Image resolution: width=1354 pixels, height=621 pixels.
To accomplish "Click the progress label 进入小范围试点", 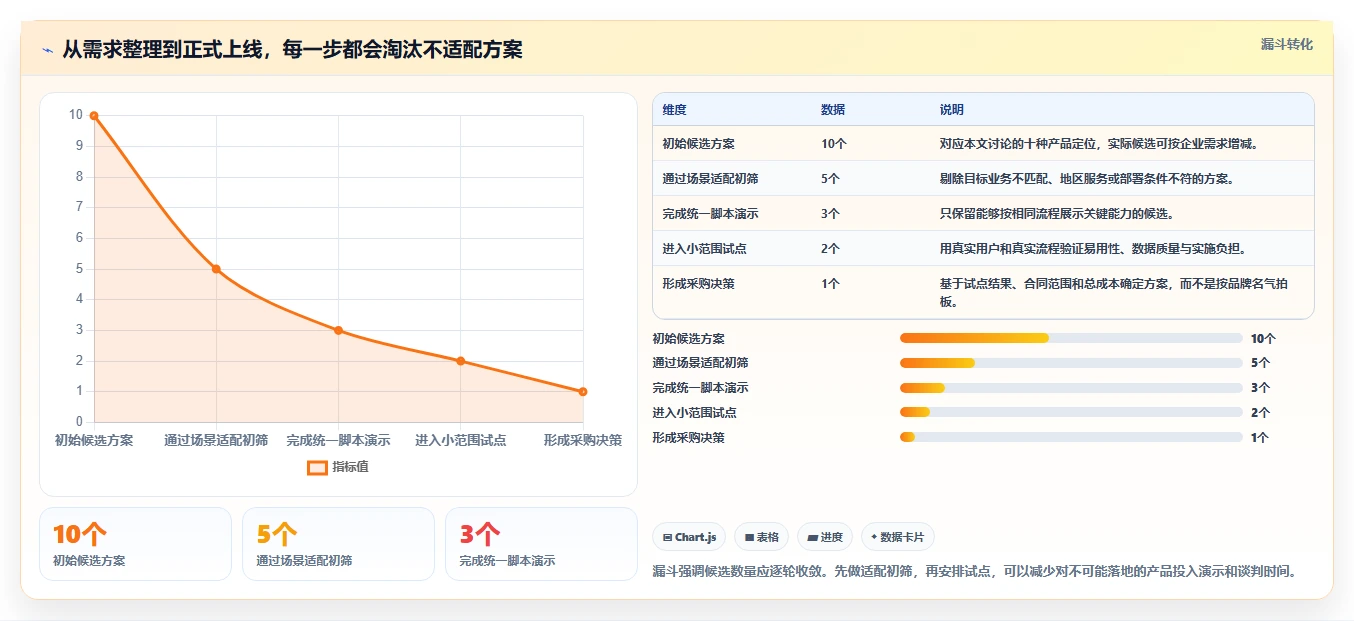I will coord(694,413).
